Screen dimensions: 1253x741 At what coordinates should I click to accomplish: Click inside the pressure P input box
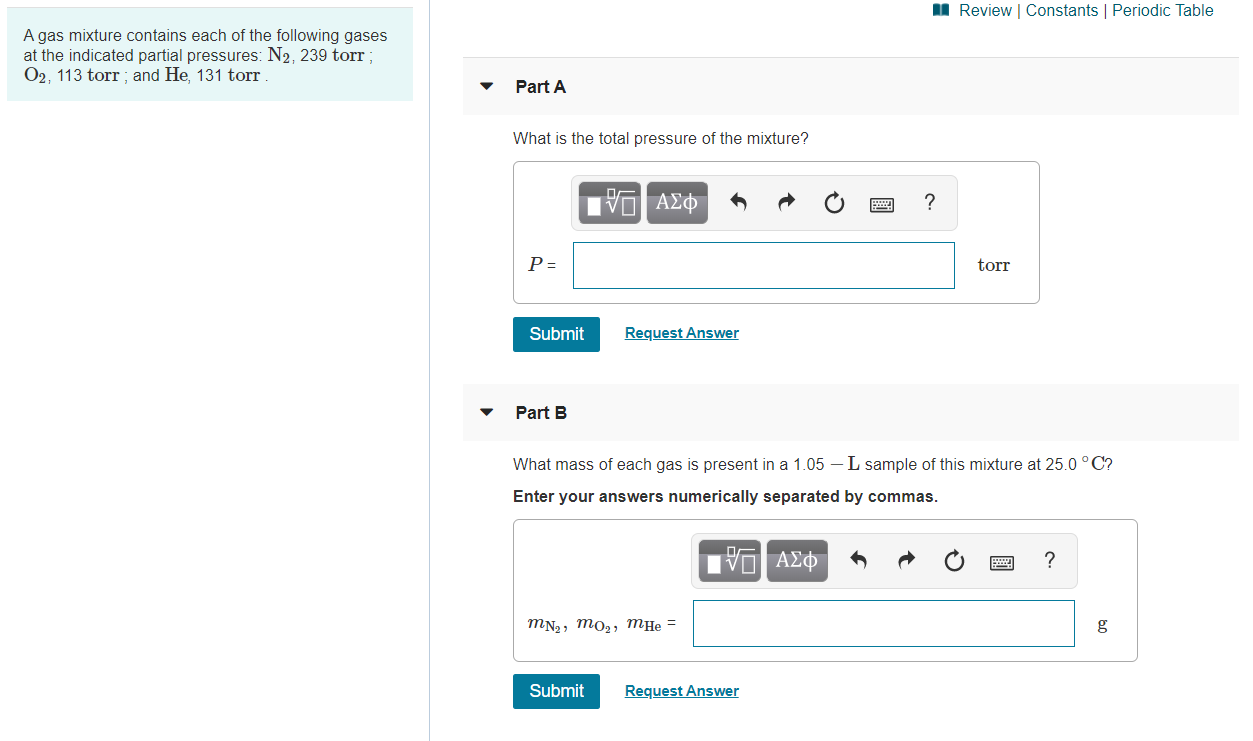click(763, 265)
